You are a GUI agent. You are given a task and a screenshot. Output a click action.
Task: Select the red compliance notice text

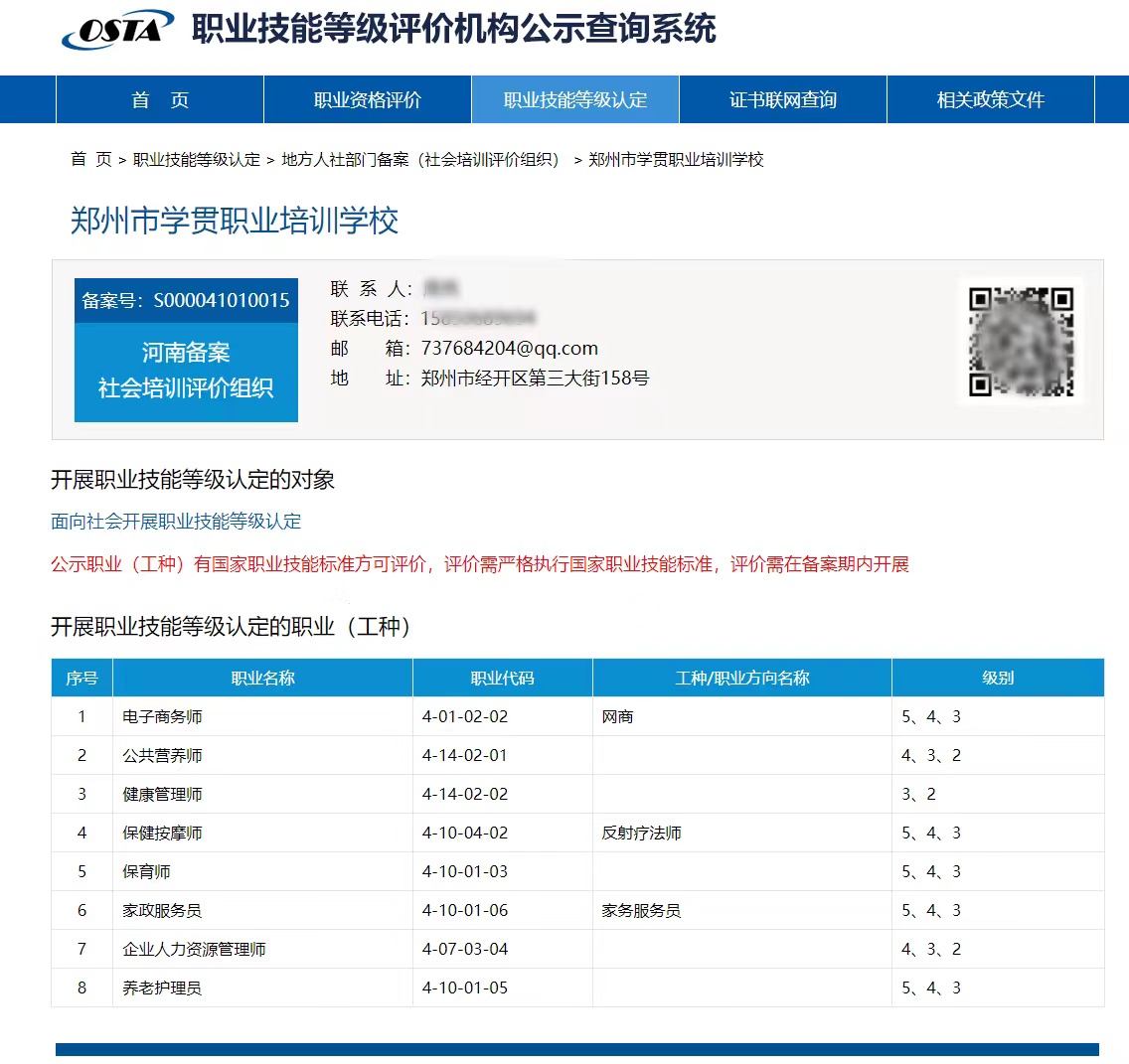point(480,564)
